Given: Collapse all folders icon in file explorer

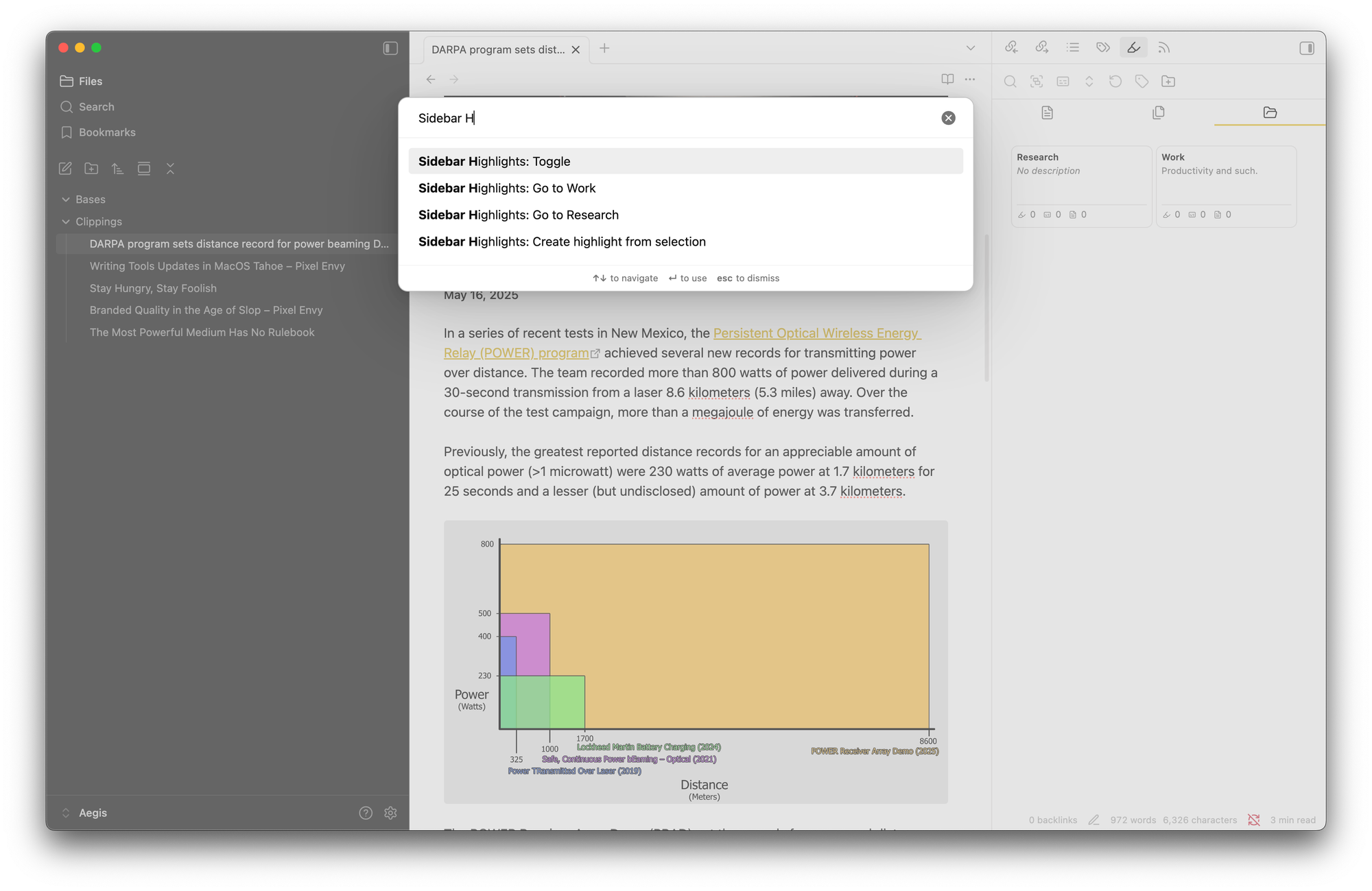Looking at the screenshot, I should pos(170,168).
